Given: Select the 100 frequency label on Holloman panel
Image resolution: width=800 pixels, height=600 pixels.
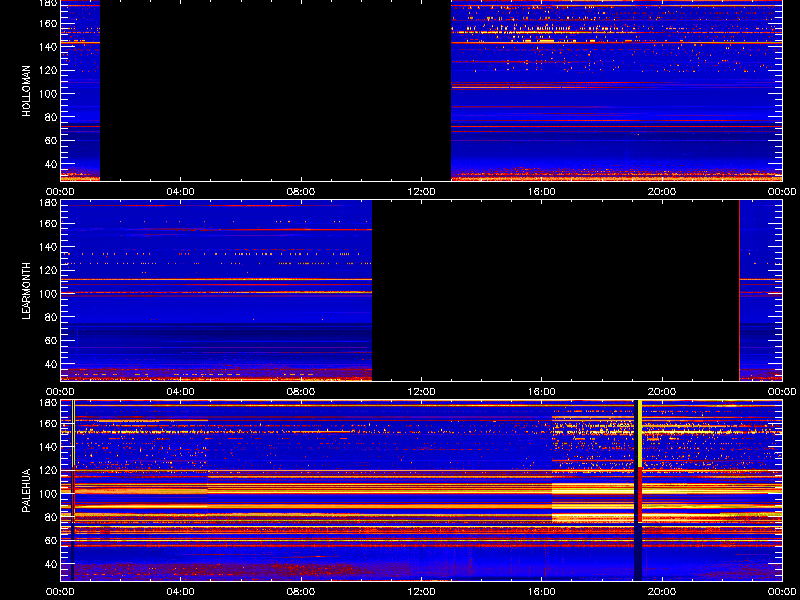Looking at the screenshot, I should point(47,94).
